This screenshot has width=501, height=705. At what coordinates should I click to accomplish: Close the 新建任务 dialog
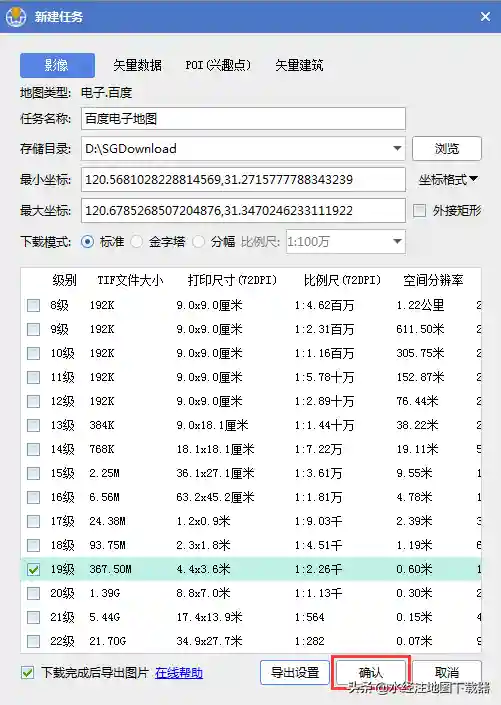click(485, 17)
